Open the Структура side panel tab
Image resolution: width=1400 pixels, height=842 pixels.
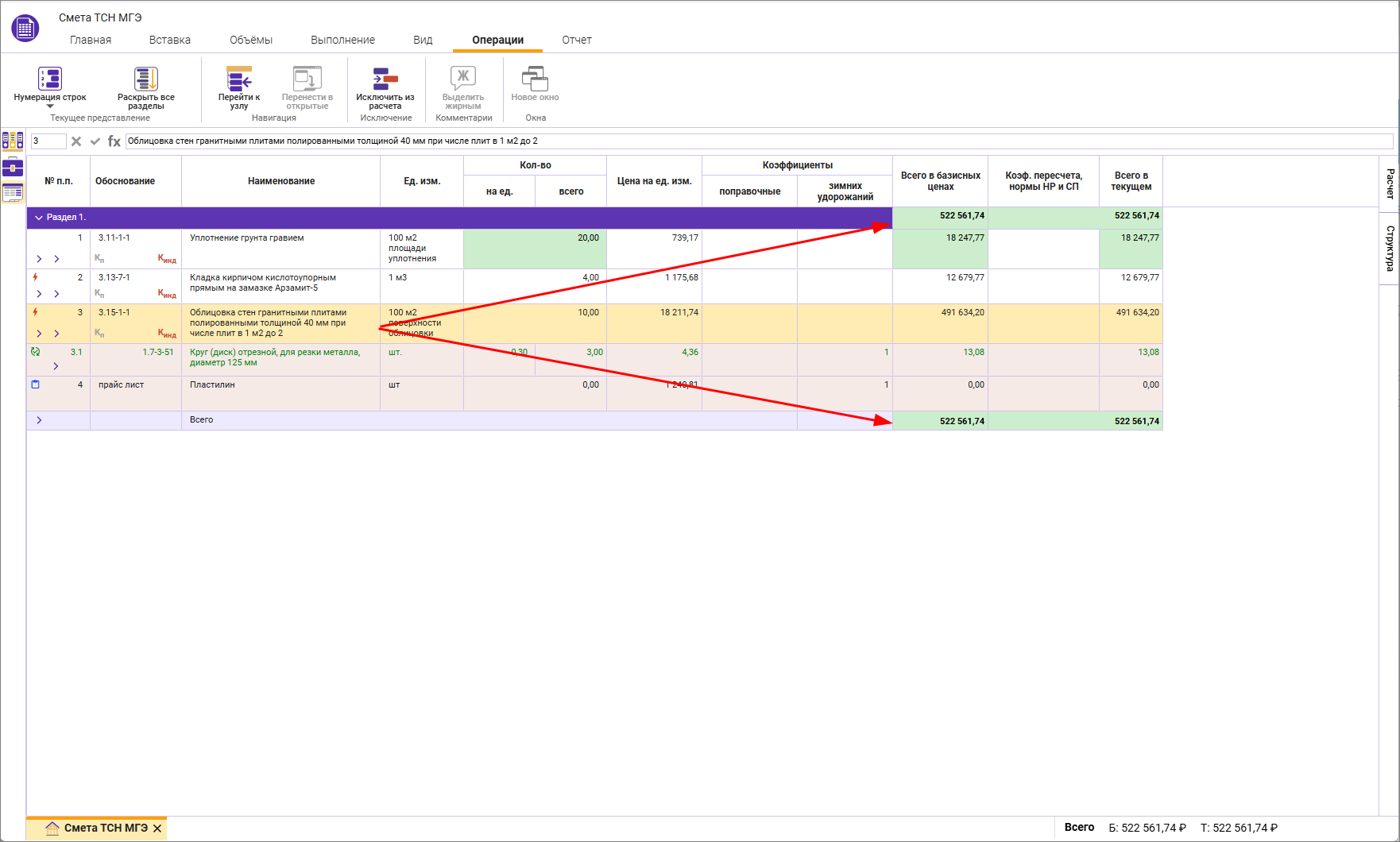coord(1390,248)
